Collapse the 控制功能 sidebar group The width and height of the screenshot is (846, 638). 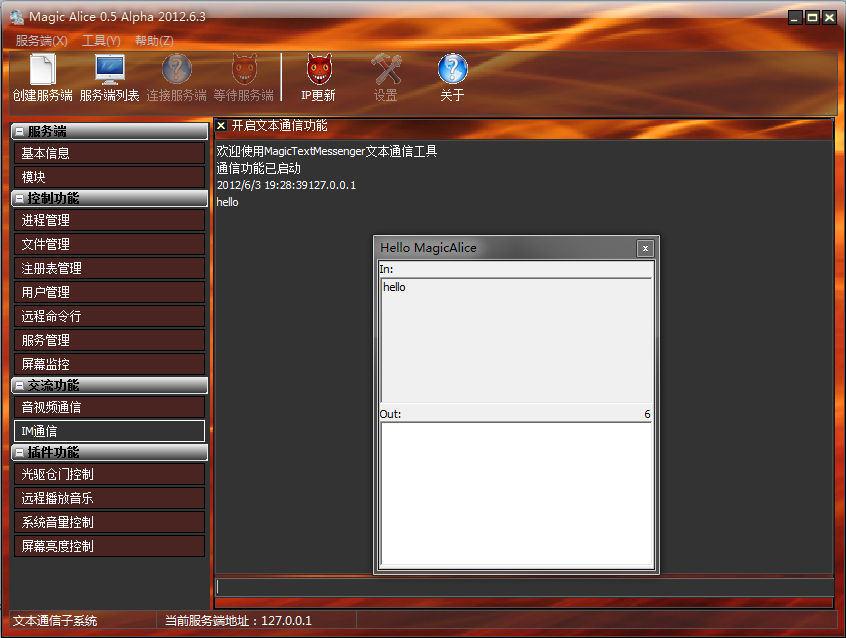(x=19, y=199)
